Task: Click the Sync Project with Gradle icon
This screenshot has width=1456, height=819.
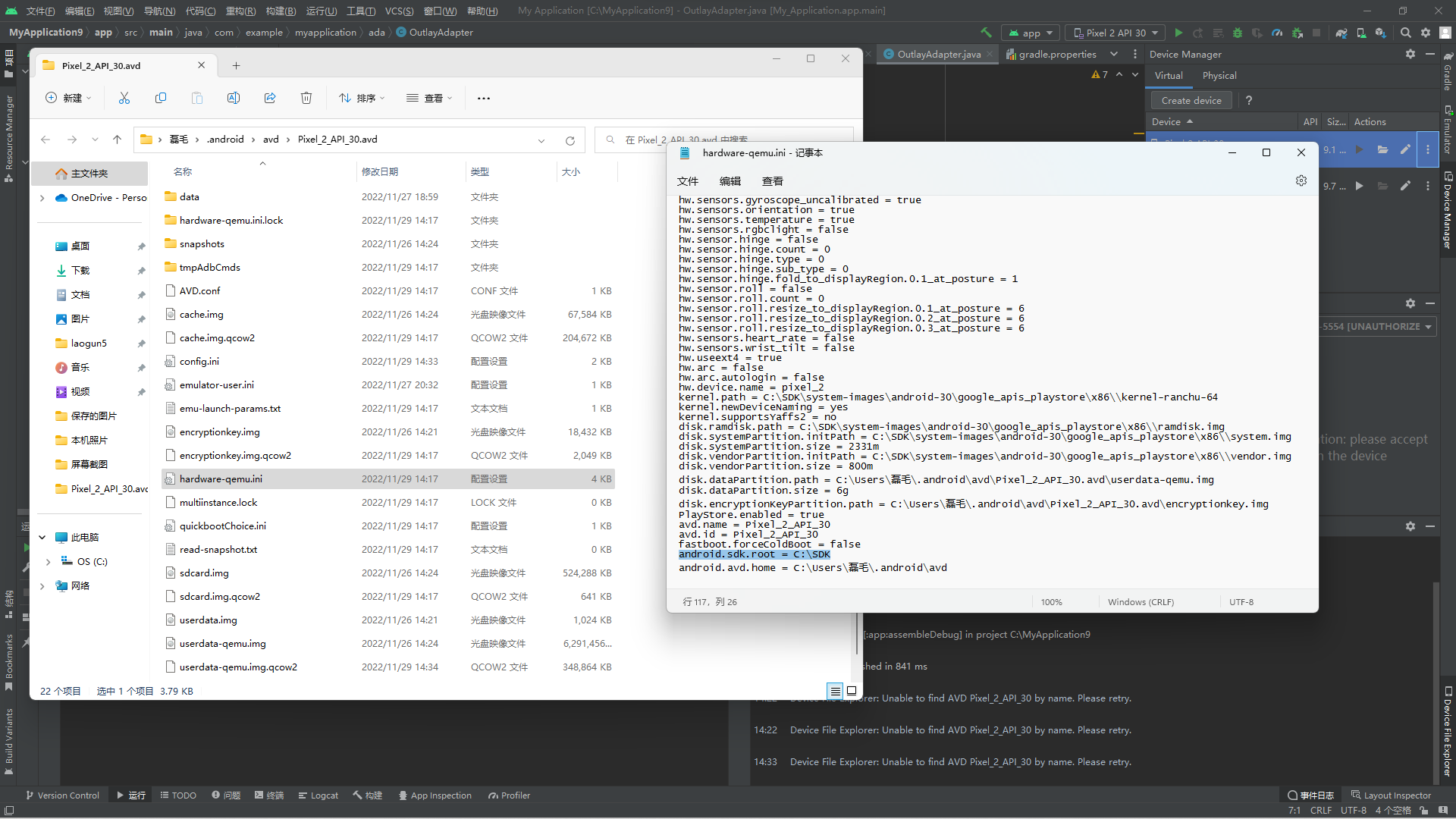Action: click(x=1341, y=33)
